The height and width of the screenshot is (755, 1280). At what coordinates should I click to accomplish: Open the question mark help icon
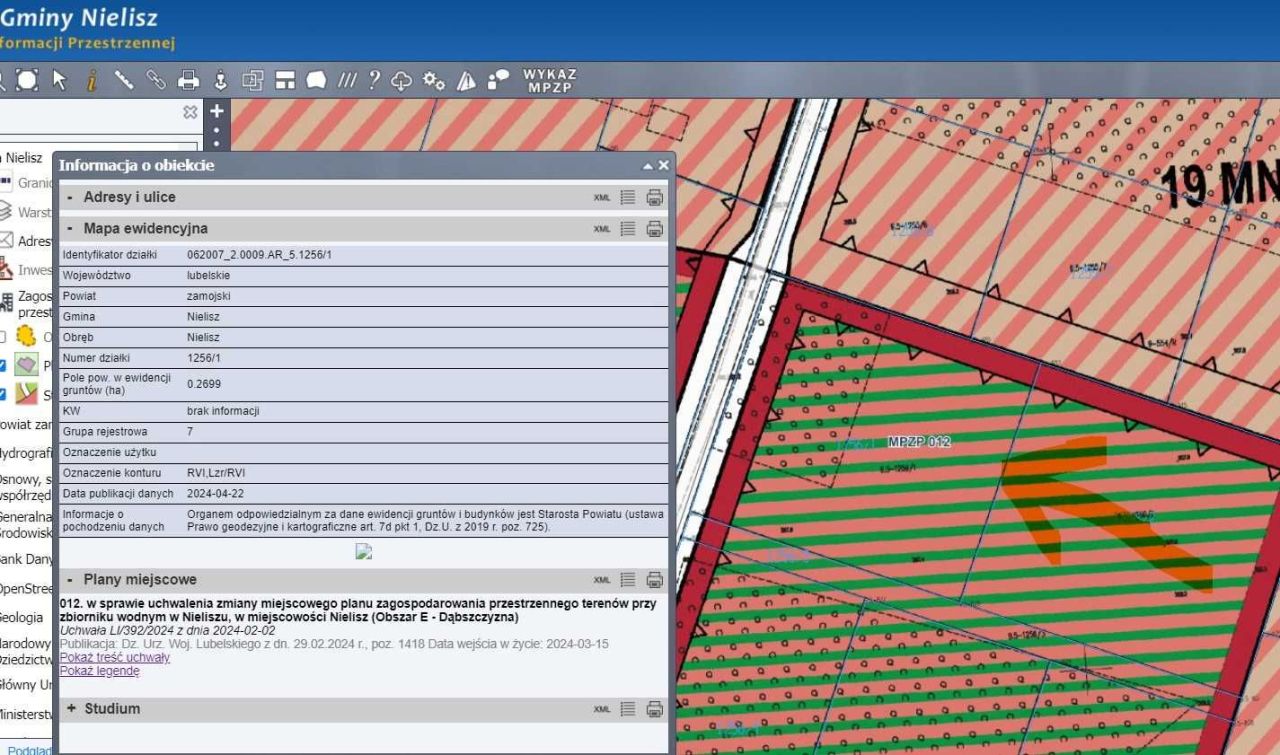[x=374, y=81]
